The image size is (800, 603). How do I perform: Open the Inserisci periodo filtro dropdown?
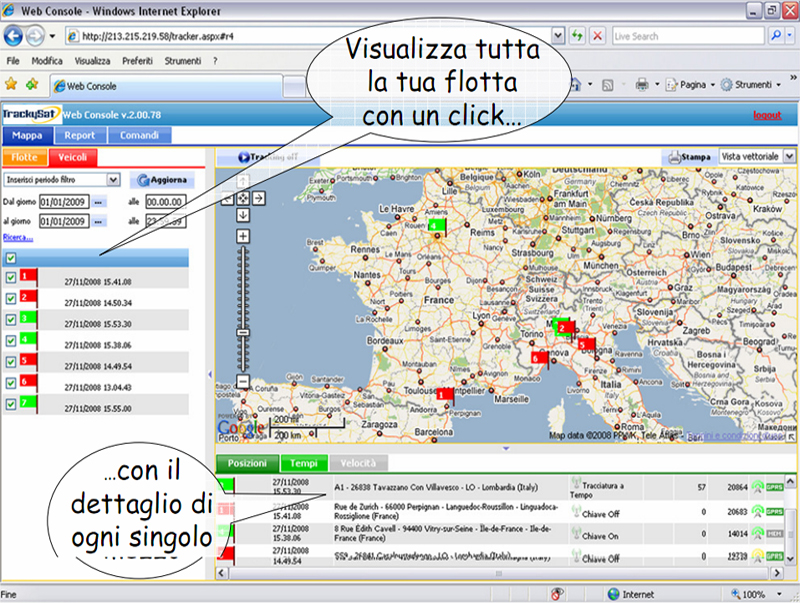(113, 180)
